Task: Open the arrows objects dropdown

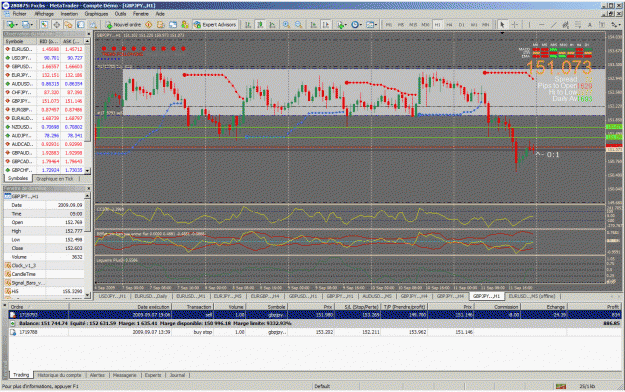Action: 616,25
